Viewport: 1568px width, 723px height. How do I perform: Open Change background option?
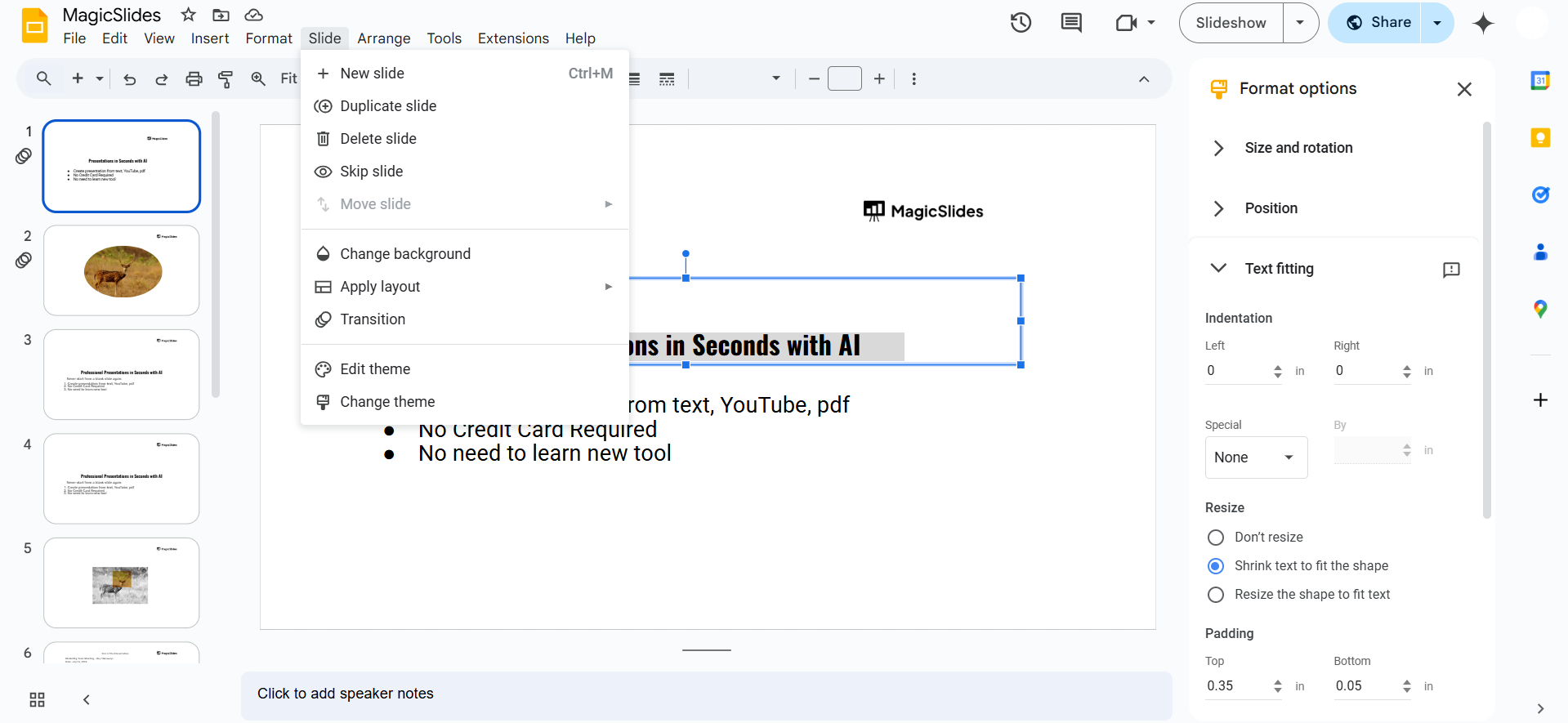click(x=465, y=254)
